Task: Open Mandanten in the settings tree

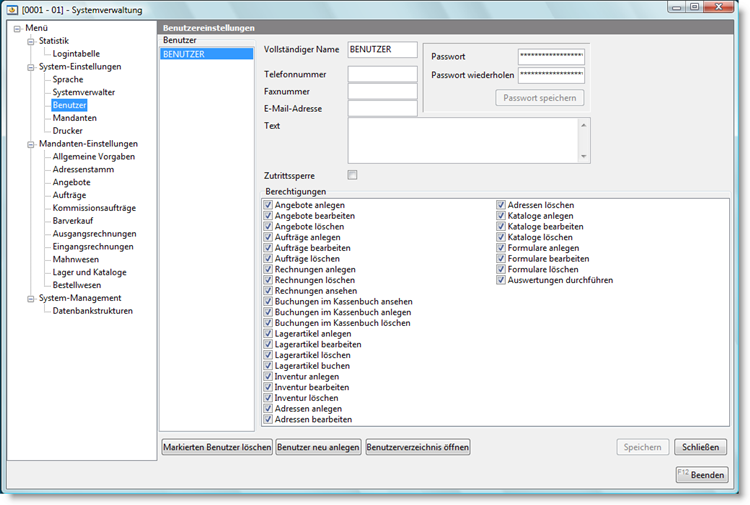Action: (74, 118)
